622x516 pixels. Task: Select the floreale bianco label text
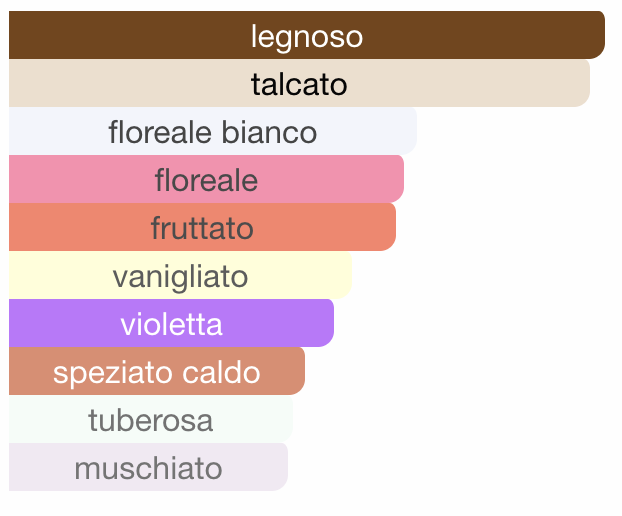pos(213,132)
